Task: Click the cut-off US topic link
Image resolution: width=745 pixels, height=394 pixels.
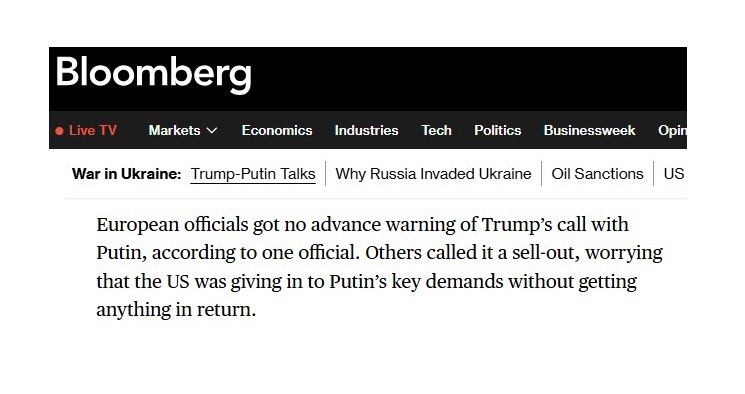Action: (674, 174)
